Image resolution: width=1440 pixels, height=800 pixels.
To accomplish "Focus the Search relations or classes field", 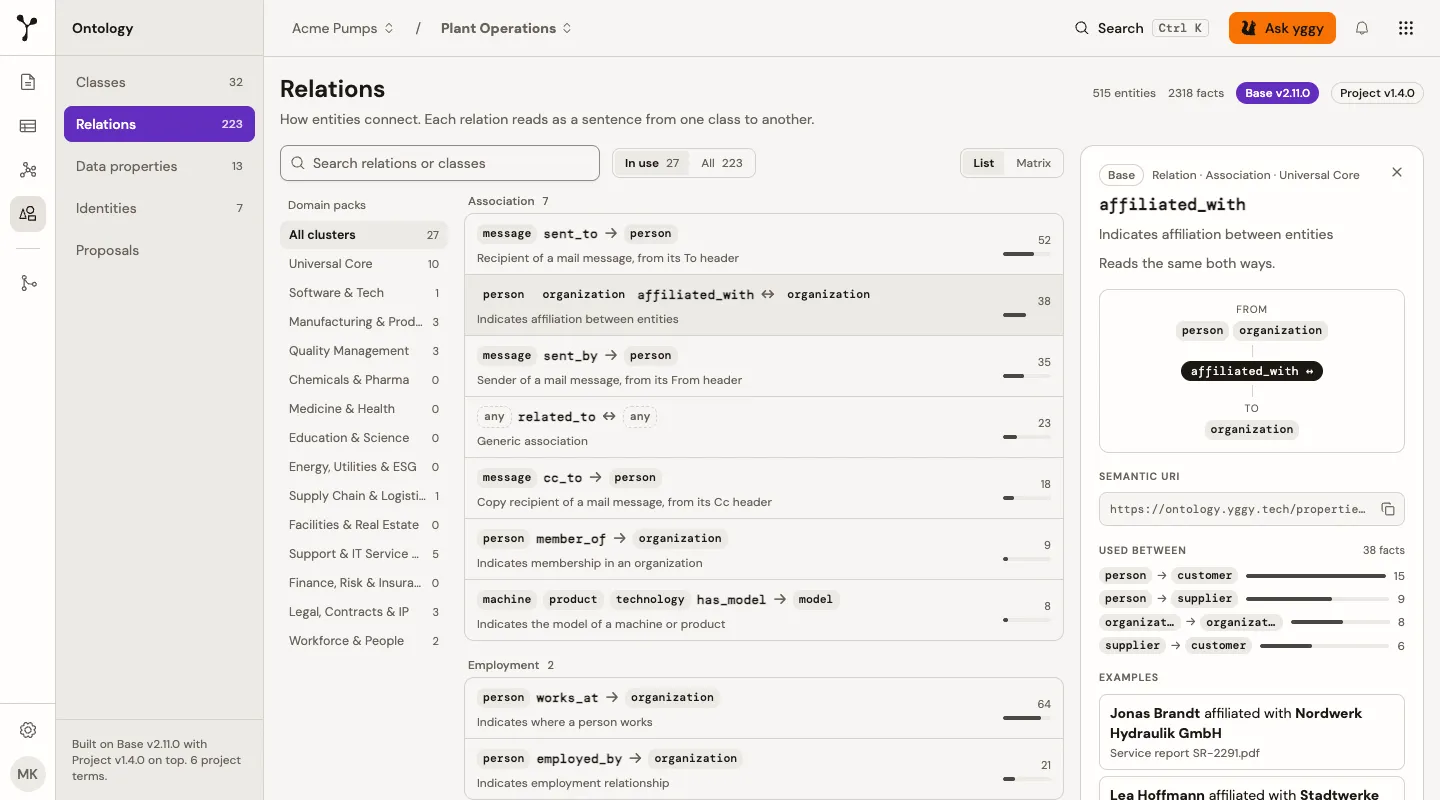I will tap(440, 163).
